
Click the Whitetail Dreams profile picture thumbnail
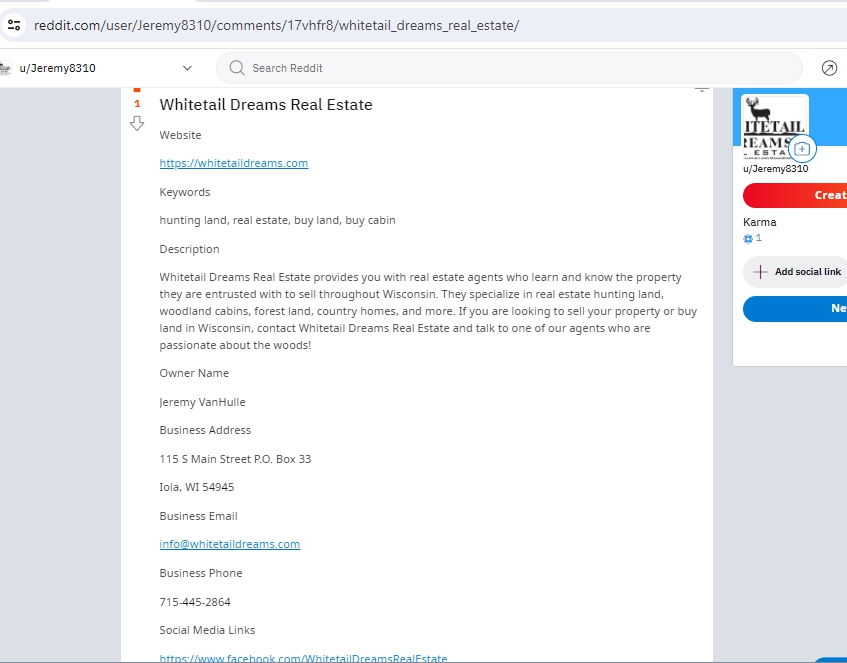[774, 127]
